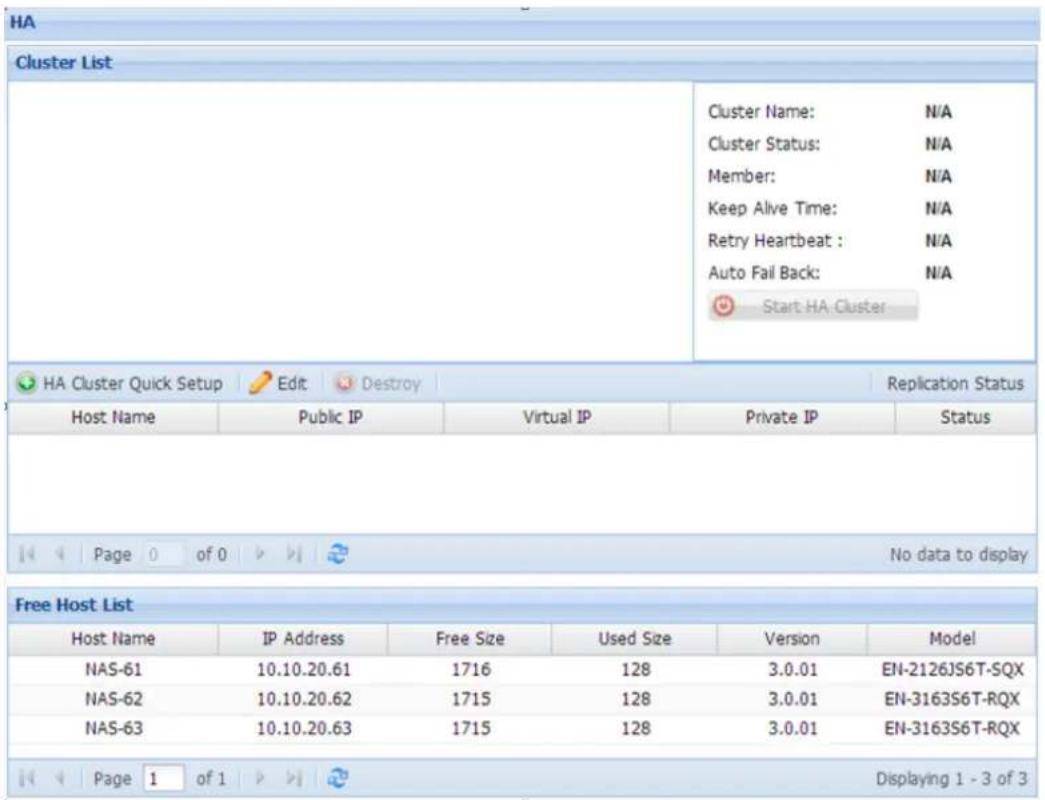Click the Destroy button label
The width and height of the screenshot is (1045, 800).
[x=391, y=383]
